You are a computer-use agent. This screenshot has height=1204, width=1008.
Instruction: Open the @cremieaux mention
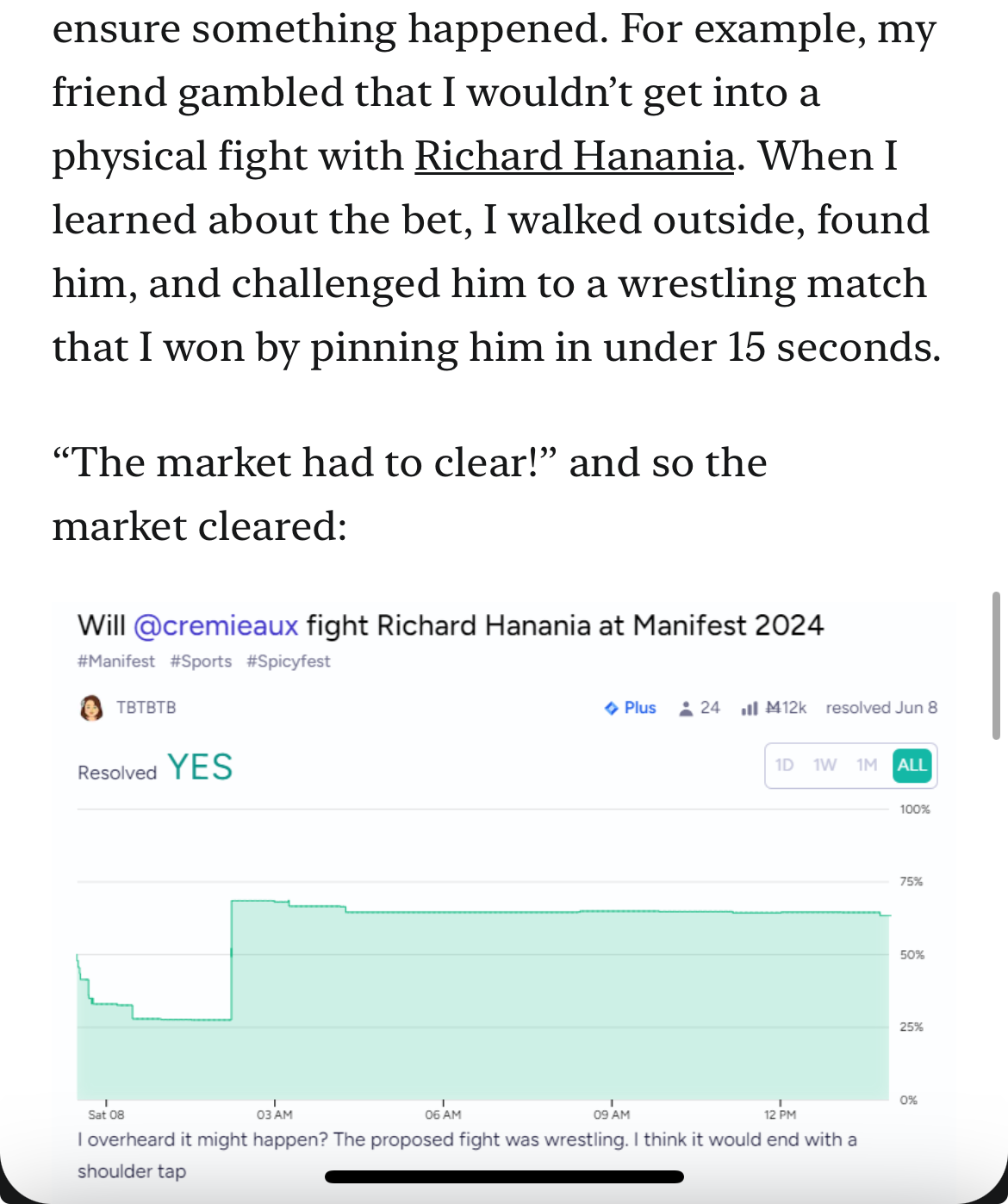(x=216, y=625)
